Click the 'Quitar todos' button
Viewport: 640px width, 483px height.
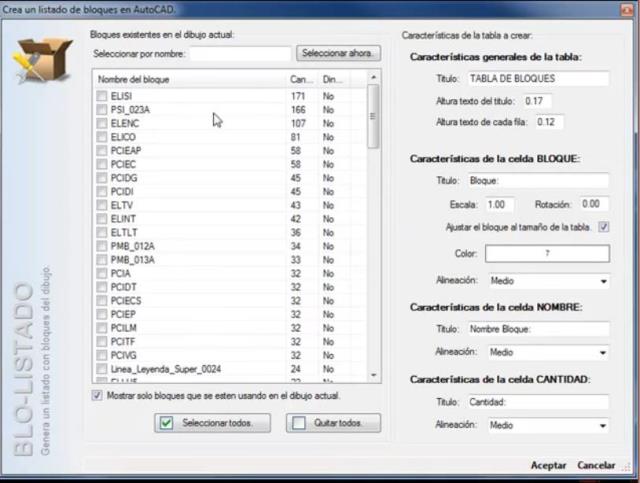click(333, 423)
